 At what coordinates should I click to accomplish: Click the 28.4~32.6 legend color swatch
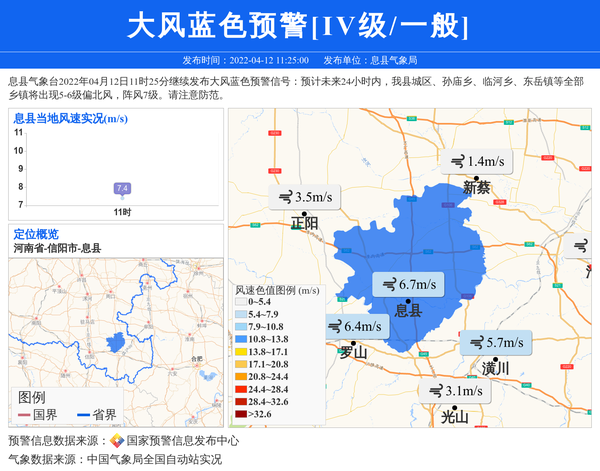[241, 402]
